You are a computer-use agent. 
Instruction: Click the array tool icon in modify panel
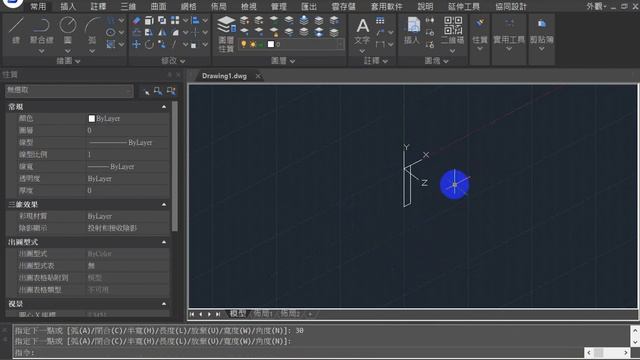[x=175, y=20]
